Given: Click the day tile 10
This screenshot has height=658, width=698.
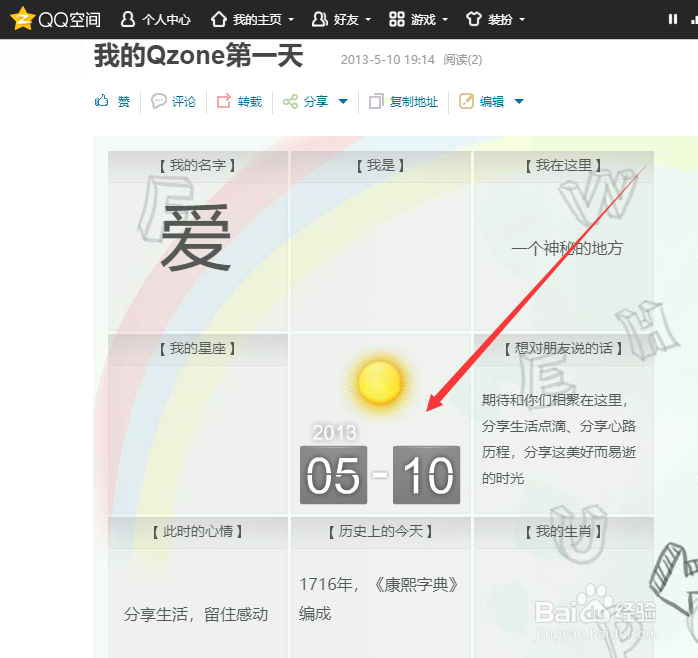Looking at the screenshot, I should tap(426, 475).
